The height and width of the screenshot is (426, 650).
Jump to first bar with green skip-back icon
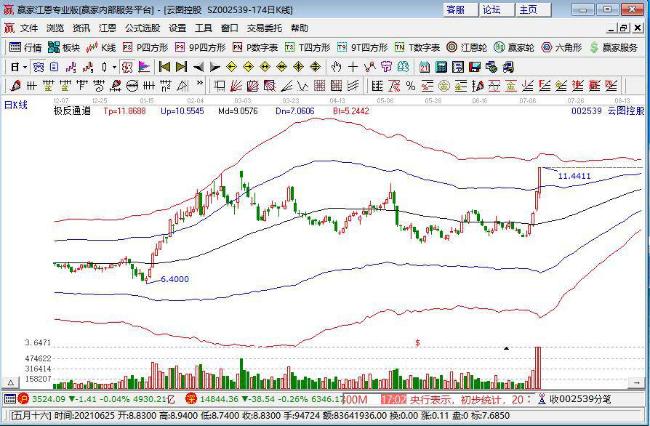pyautogui.click(x=165, y=67)
